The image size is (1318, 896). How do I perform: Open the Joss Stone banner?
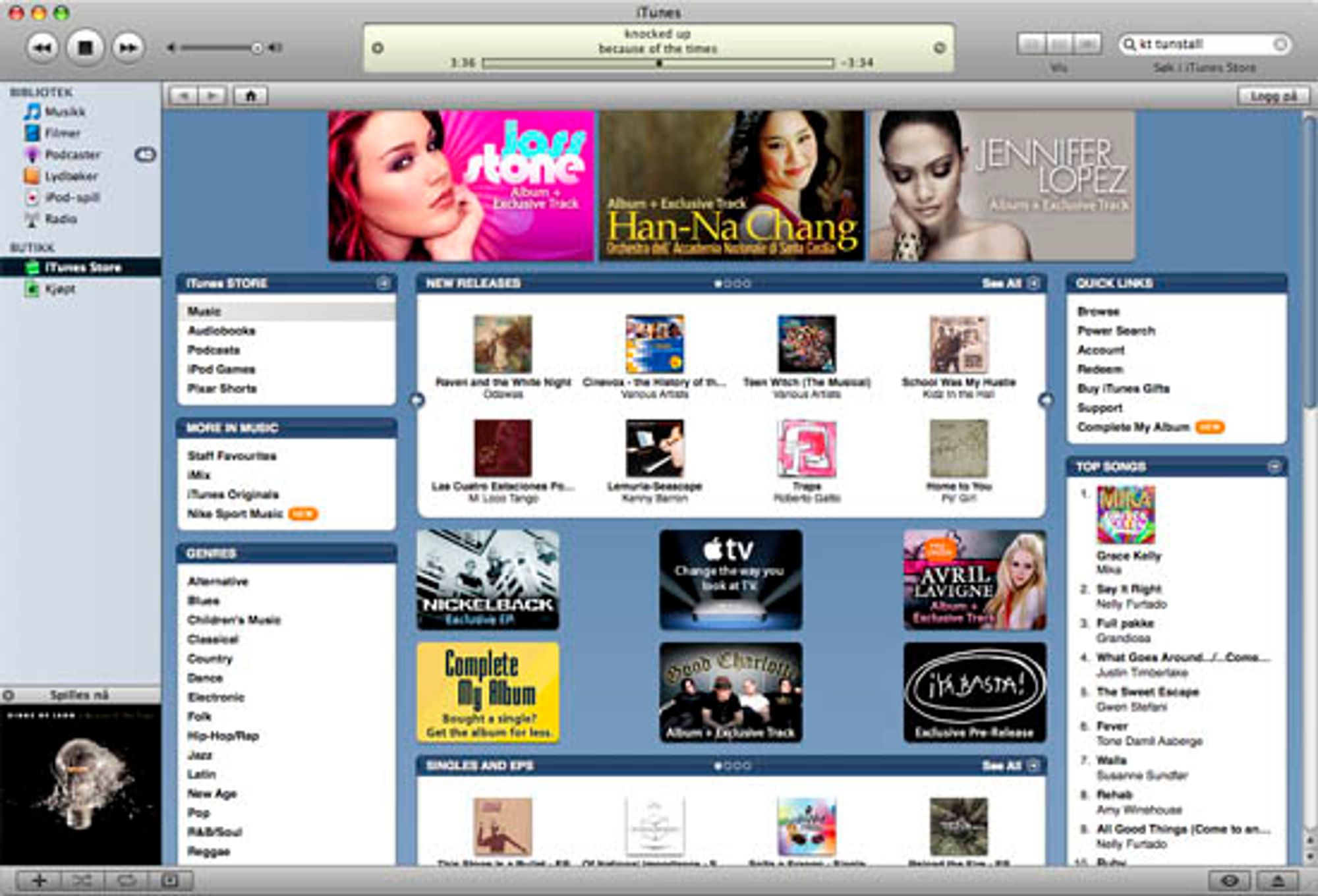pos(461,186)
